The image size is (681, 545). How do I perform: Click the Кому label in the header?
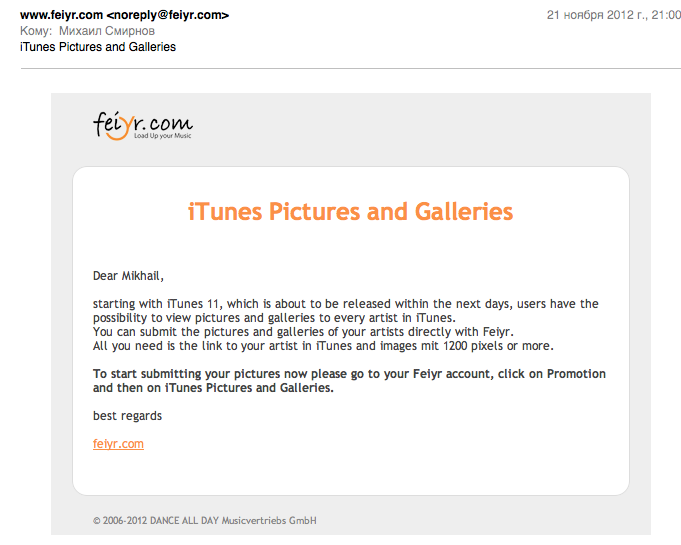pyautogui.click(x=36, y=31)
